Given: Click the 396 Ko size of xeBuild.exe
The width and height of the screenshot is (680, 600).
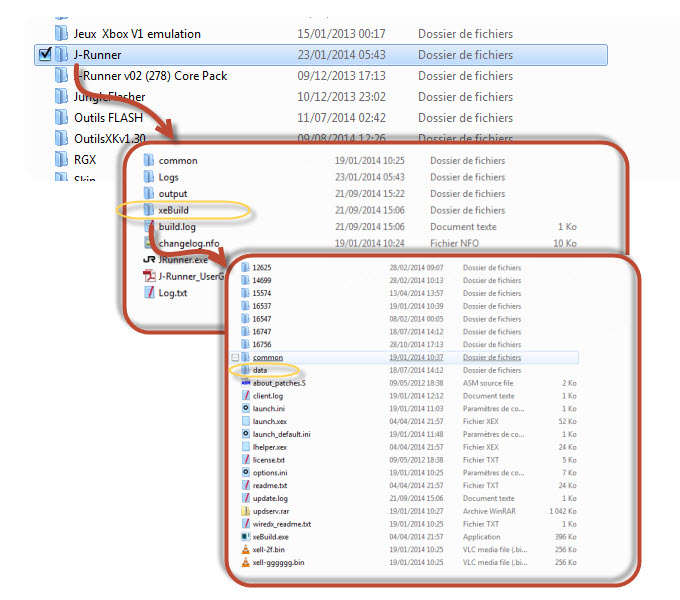Looking at the screenshot, I should tap(566, 537).
